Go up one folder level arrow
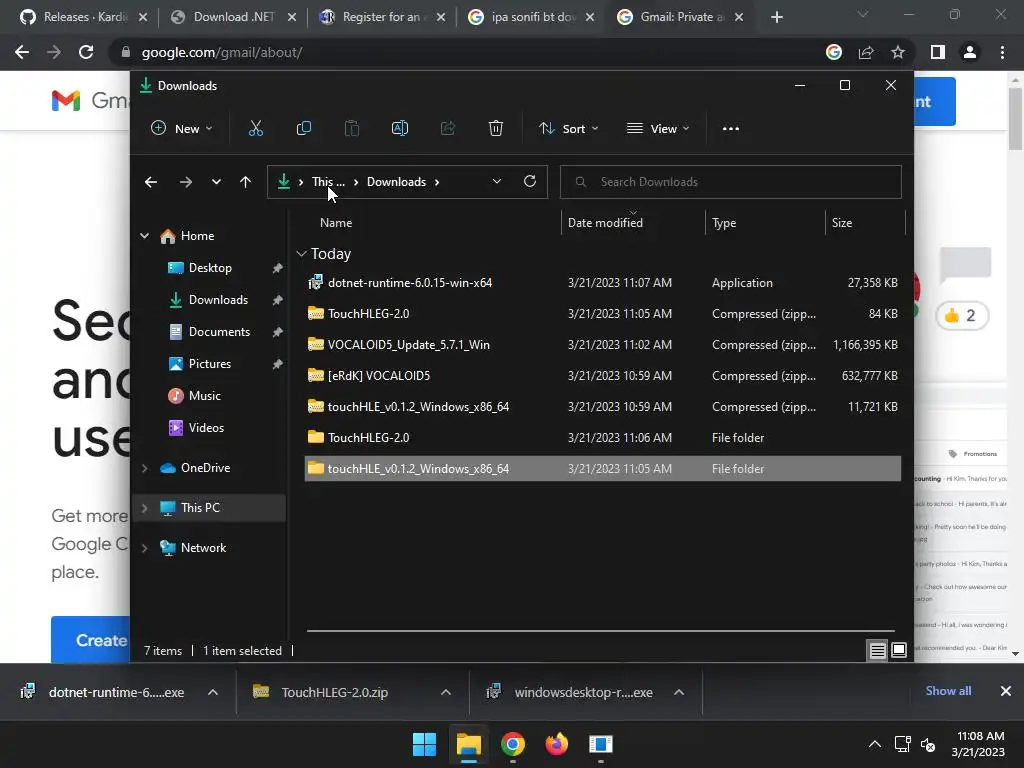1024x768 pixels. coord(246,182)
